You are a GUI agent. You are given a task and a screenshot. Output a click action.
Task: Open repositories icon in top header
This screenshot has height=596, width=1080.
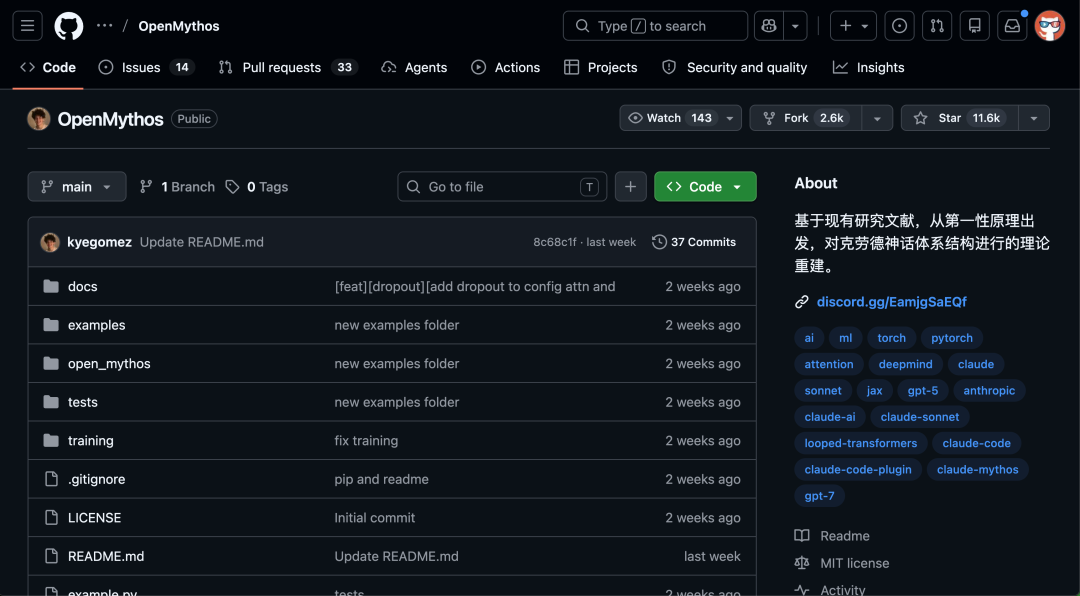975,26
